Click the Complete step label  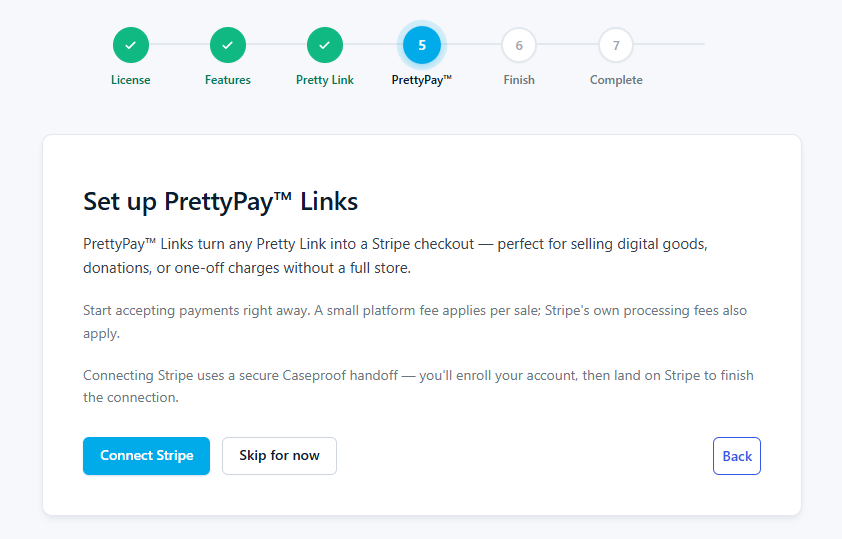tap(616, 80)
